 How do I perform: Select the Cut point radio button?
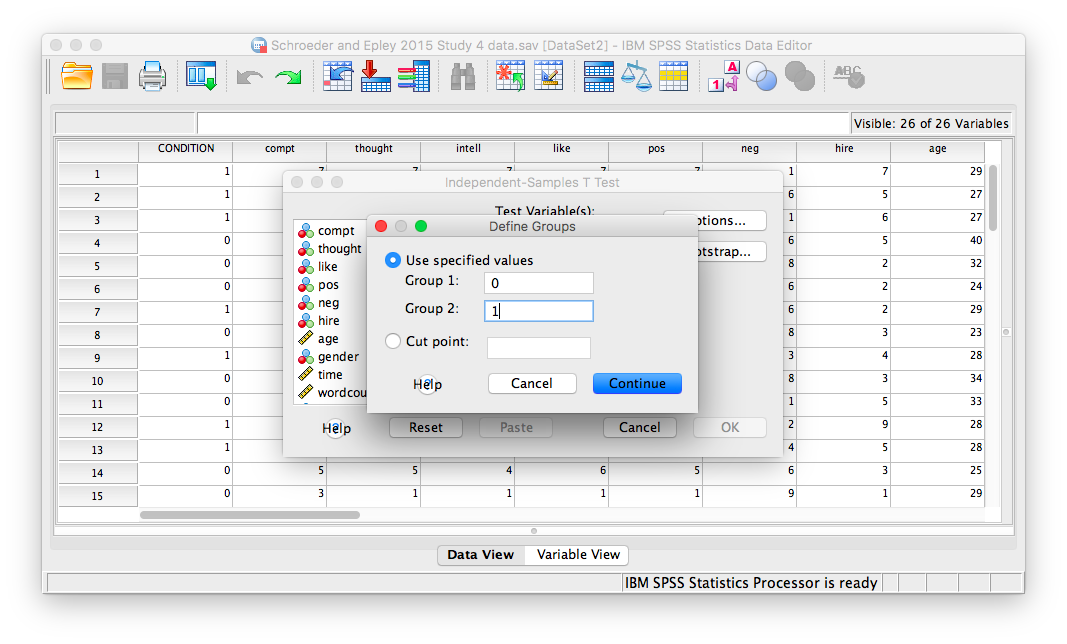click(x=393, y=341)
